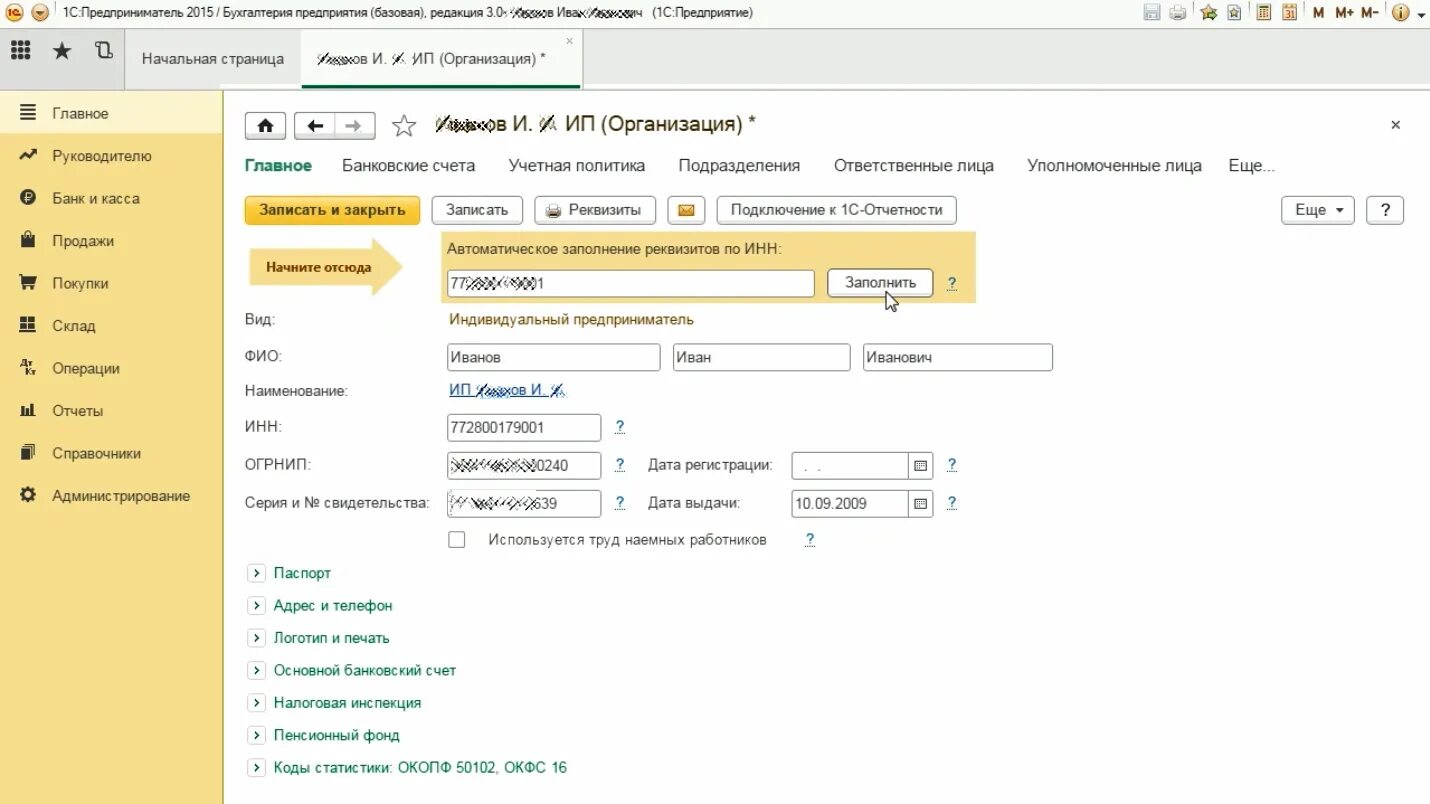Expand the Паспорт section

coord(255,573)
